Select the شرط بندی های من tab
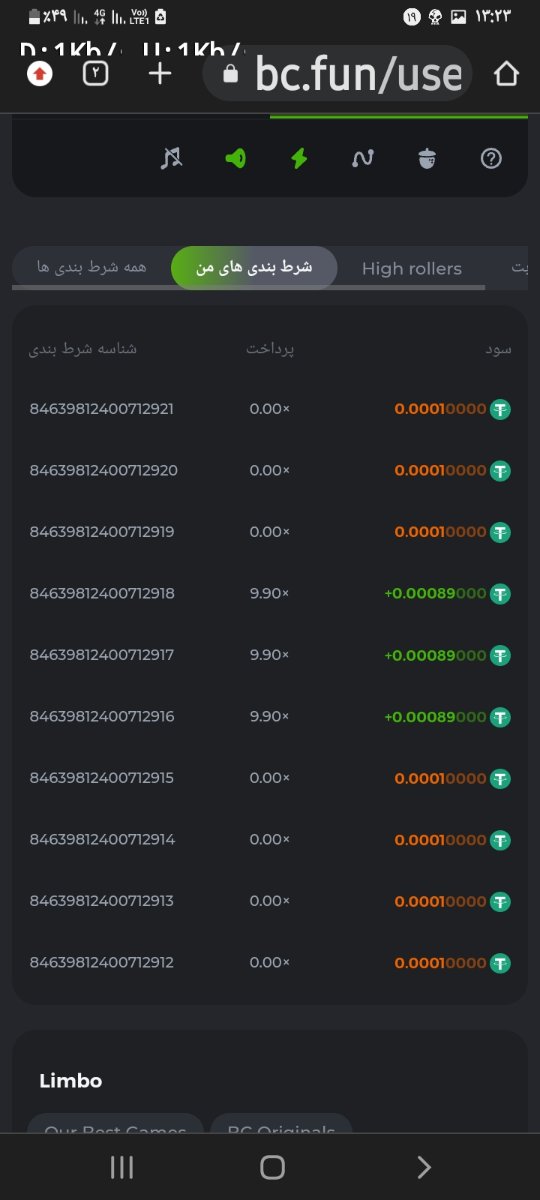540x1200 pixels. click(254, 268)
